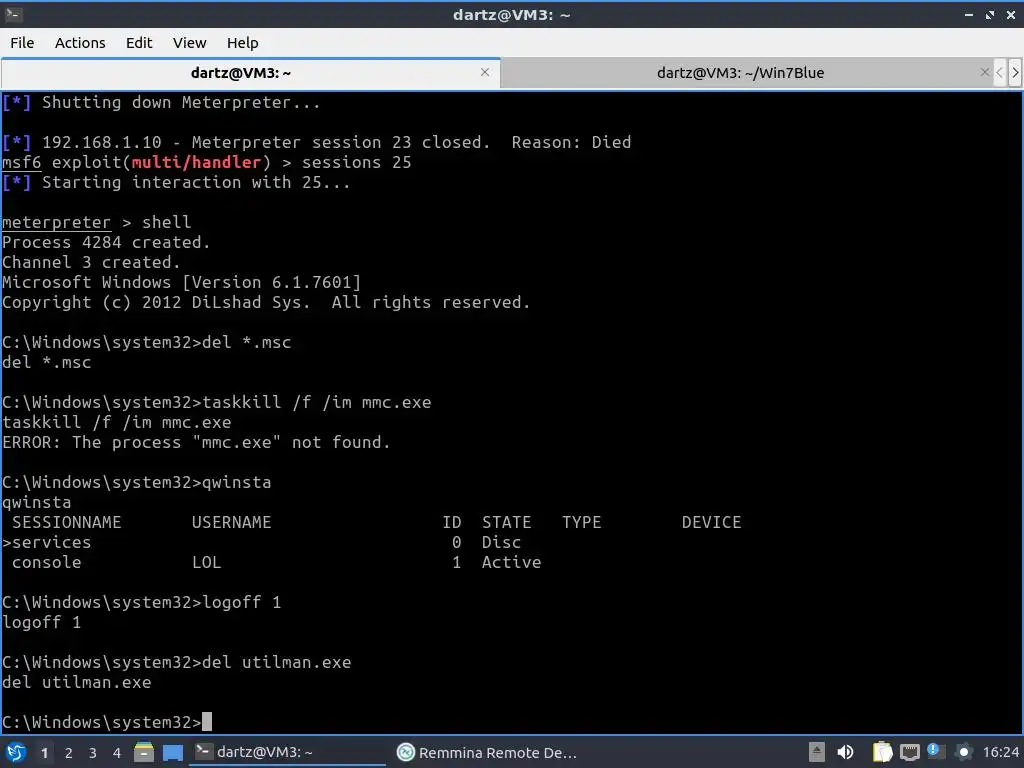The width and height of the screenshot is (1024, 768).
Task: Open the Lubuntu start menu
Action: click(16, 752)
